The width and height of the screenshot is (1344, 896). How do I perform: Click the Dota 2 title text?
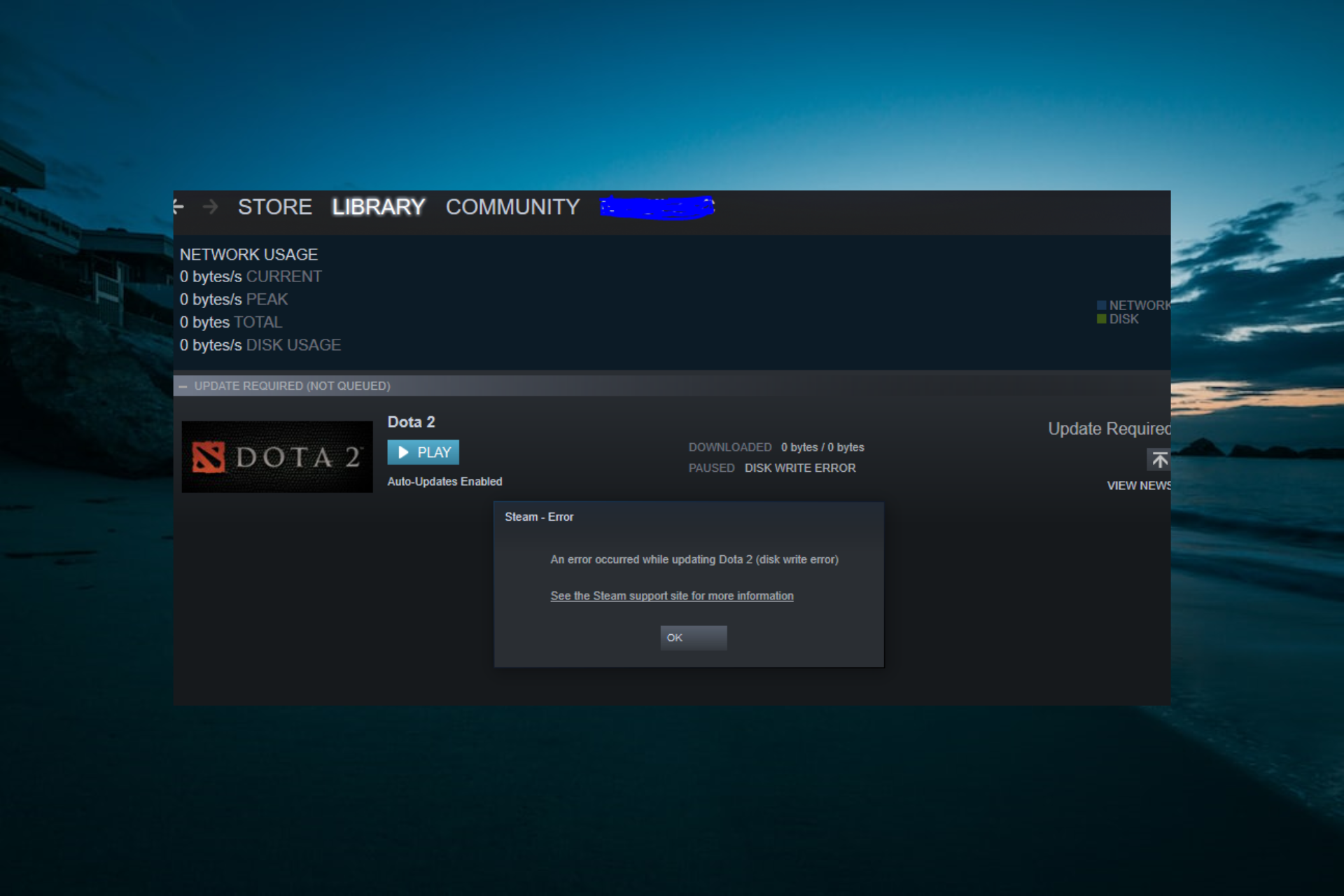[x=411, y=421]
